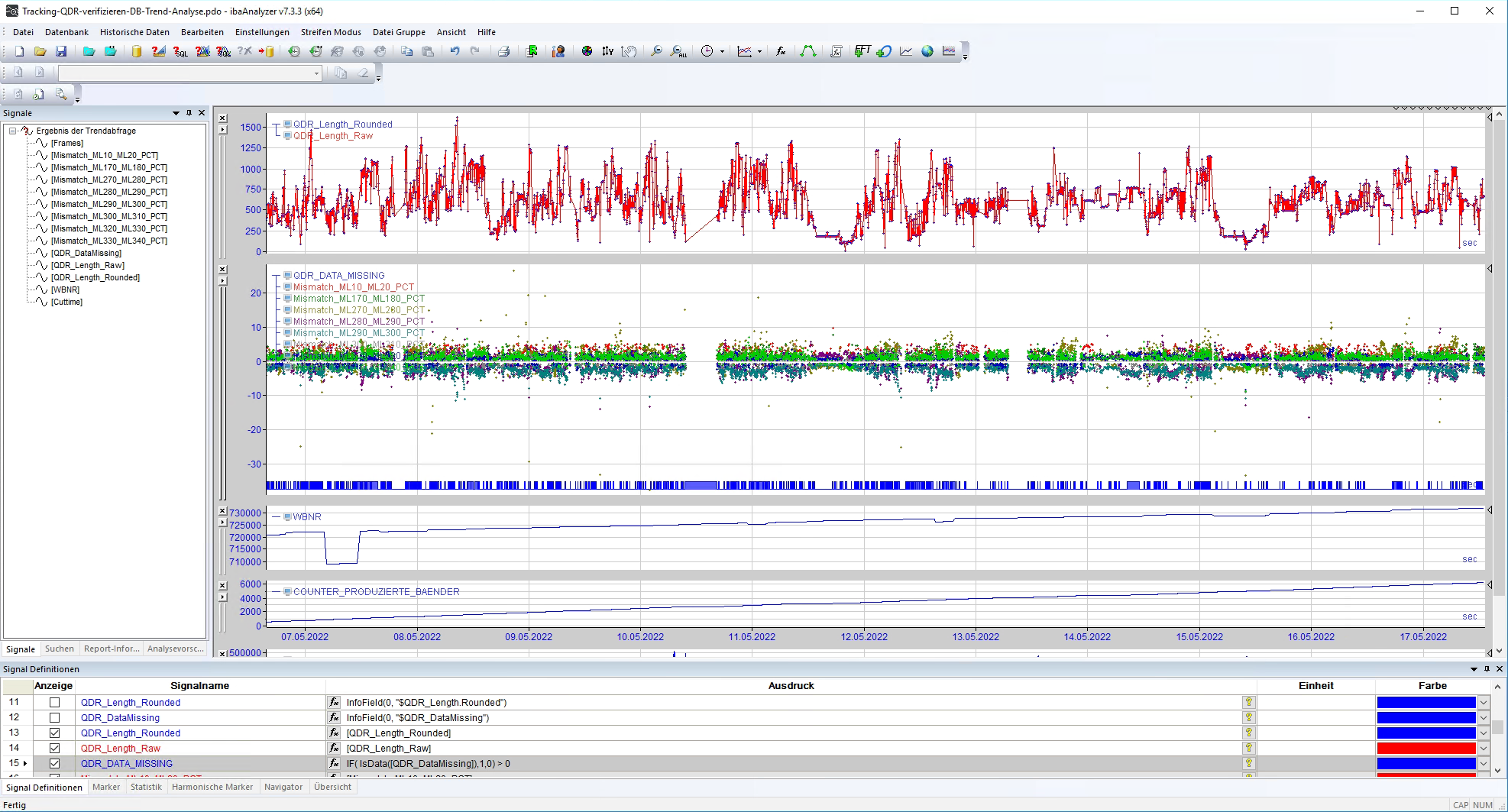1508x812 pixels.
Task: Select [WBNR] signal in tree
Action: coord(65,290)
